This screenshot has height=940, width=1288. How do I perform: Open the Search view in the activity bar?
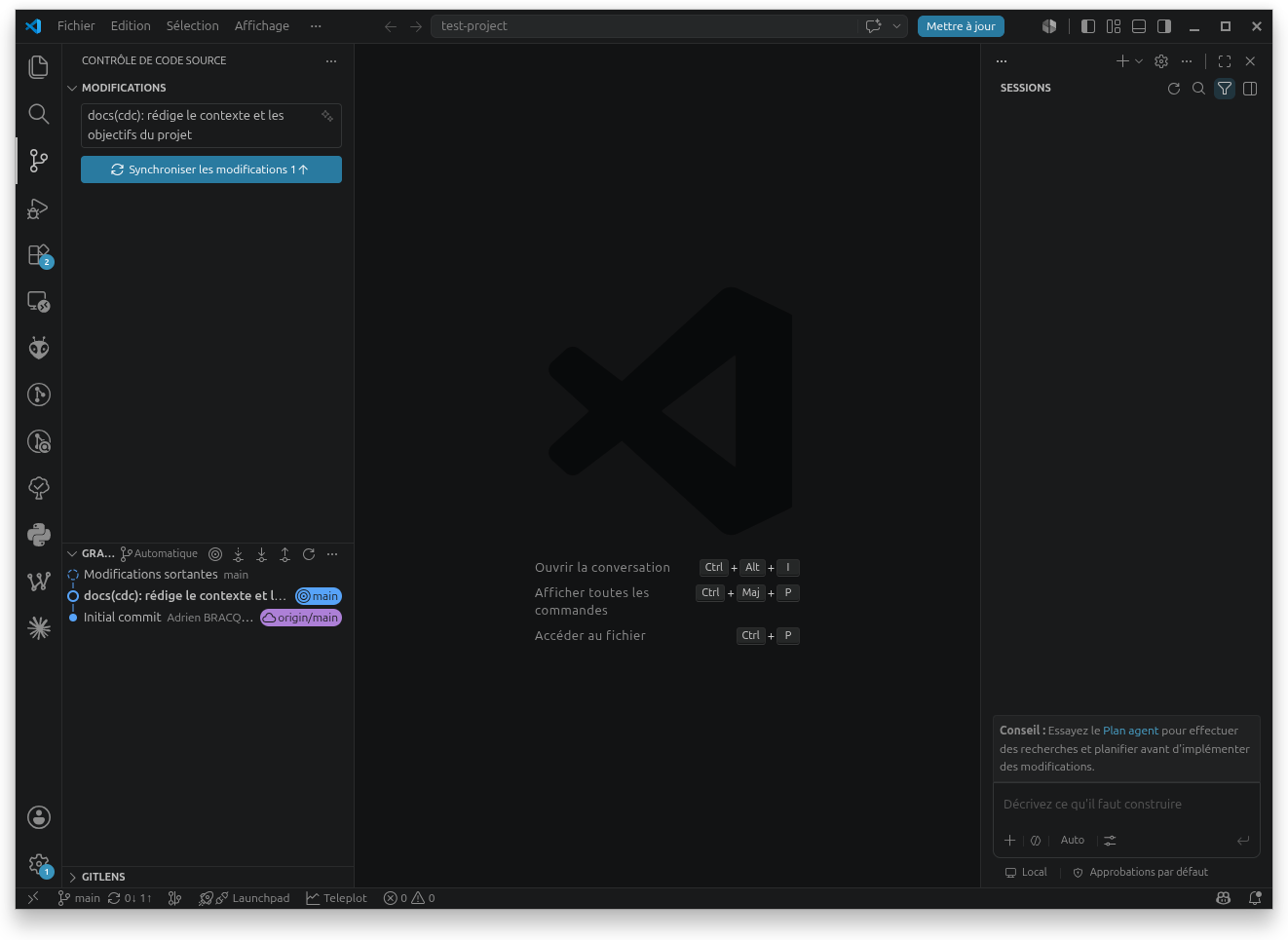[39, 114]
